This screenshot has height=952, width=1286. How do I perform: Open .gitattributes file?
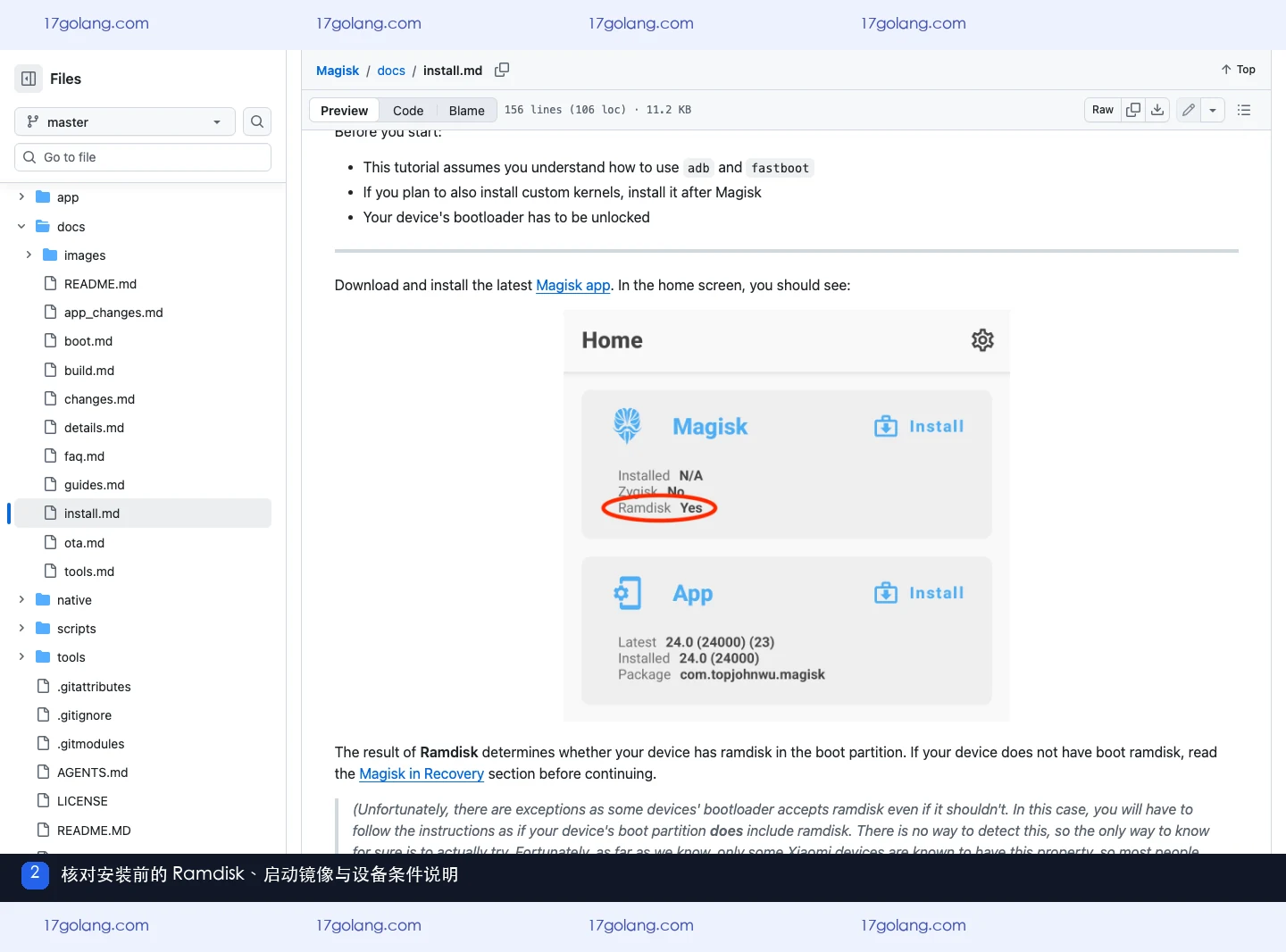94,687
